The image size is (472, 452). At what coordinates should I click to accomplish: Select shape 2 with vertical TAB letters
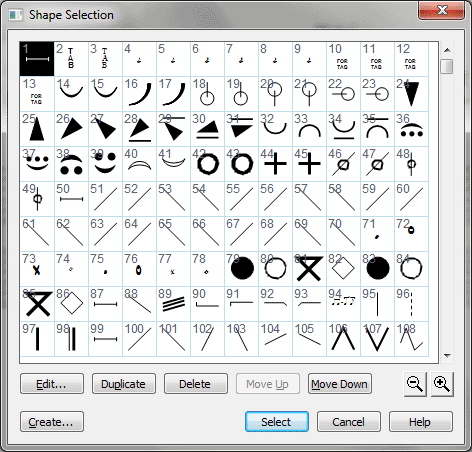[71, 59]
